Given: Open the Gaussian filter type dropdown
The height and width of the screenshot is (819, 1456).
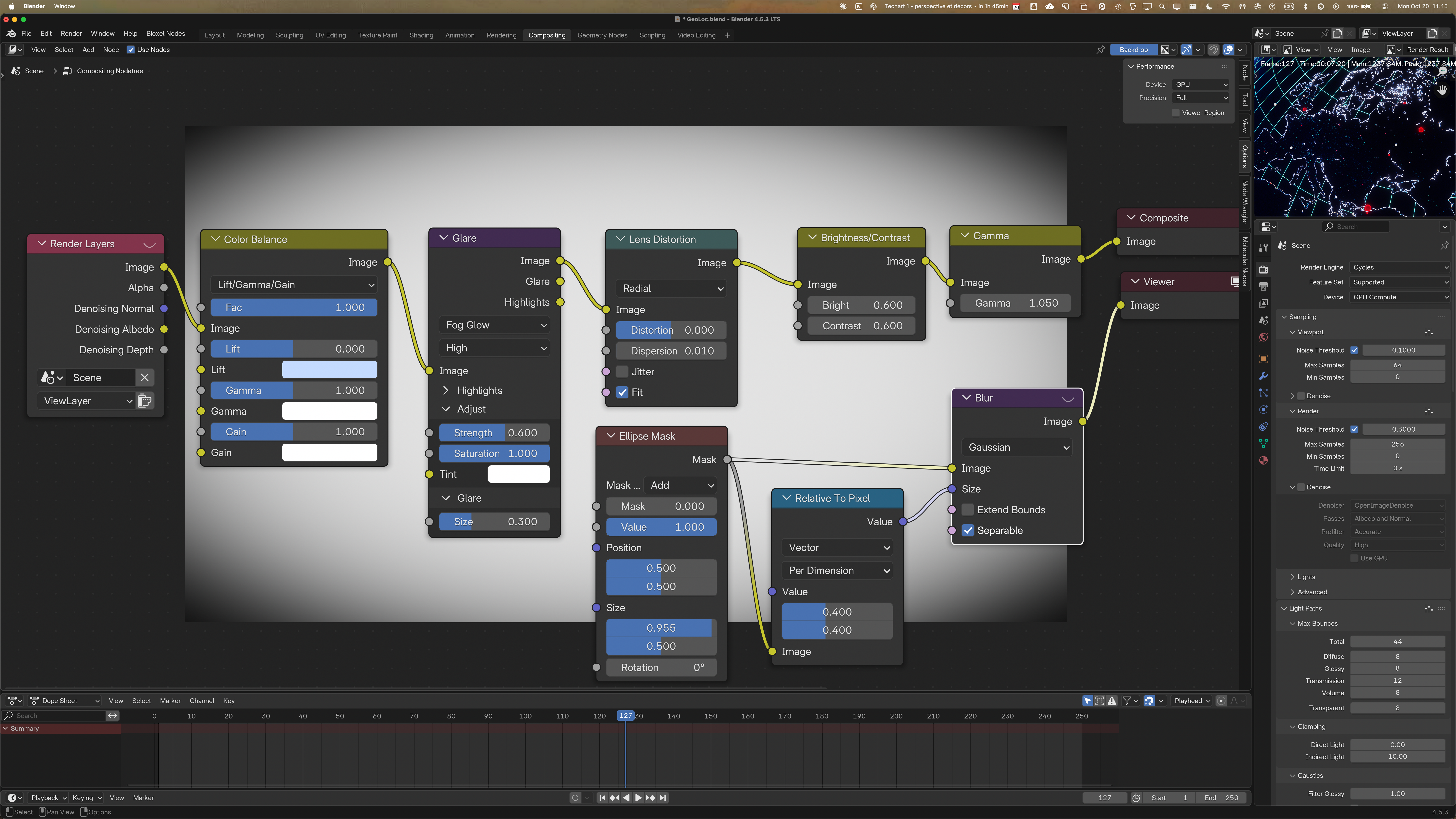Looking at the screenshot, I should click(x=1017, y=448).
